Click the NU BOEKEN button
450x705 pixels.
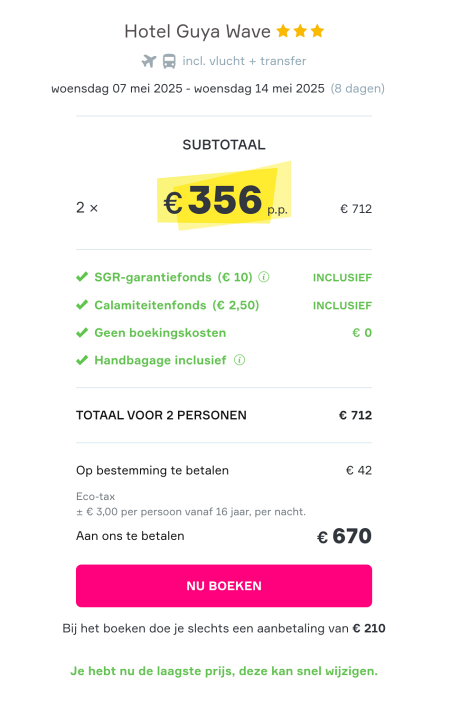pyautogui.click(x=224, y=586)
